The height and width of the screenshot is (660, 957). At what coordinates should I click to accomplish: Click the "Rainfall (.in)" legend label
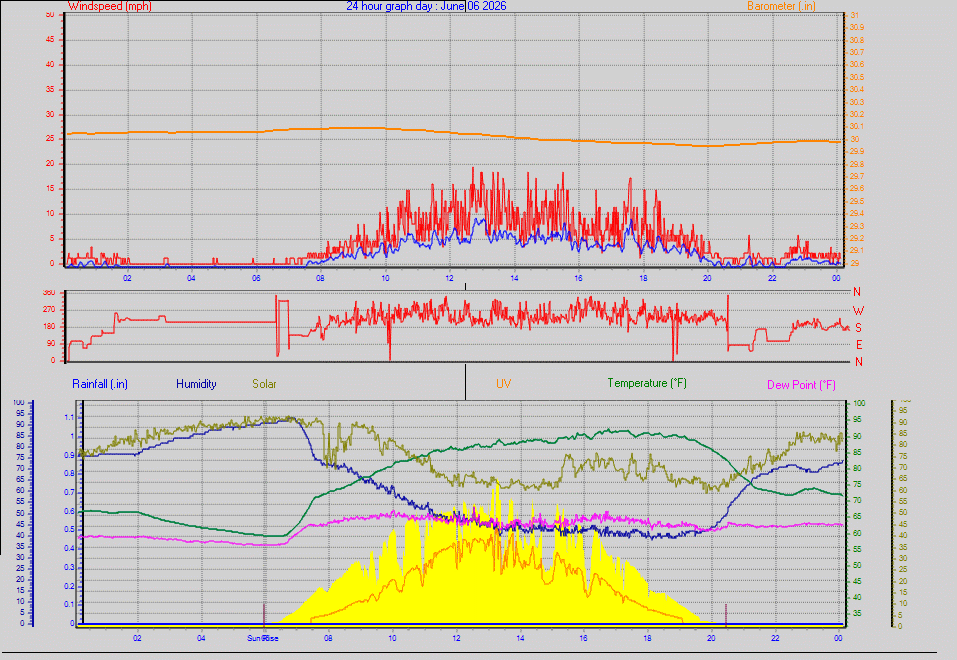99,384
